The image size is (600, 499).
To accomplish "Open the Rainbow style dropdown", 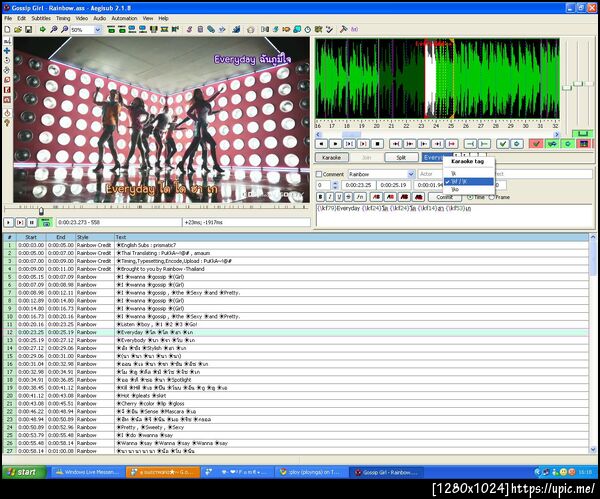I will (411, 174).
